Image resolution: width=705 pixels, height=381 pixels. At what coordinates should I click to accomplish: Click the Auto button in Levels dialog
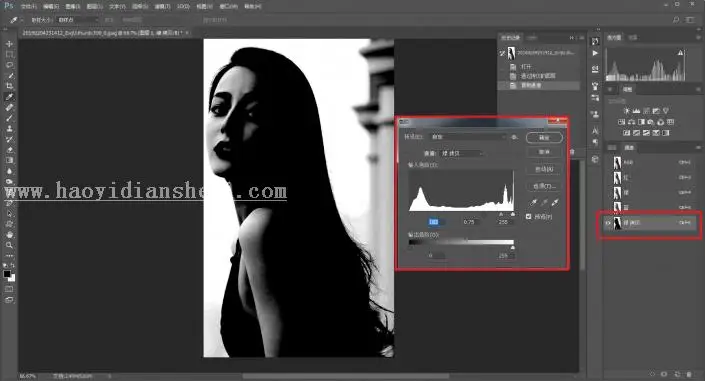point(544,169)
